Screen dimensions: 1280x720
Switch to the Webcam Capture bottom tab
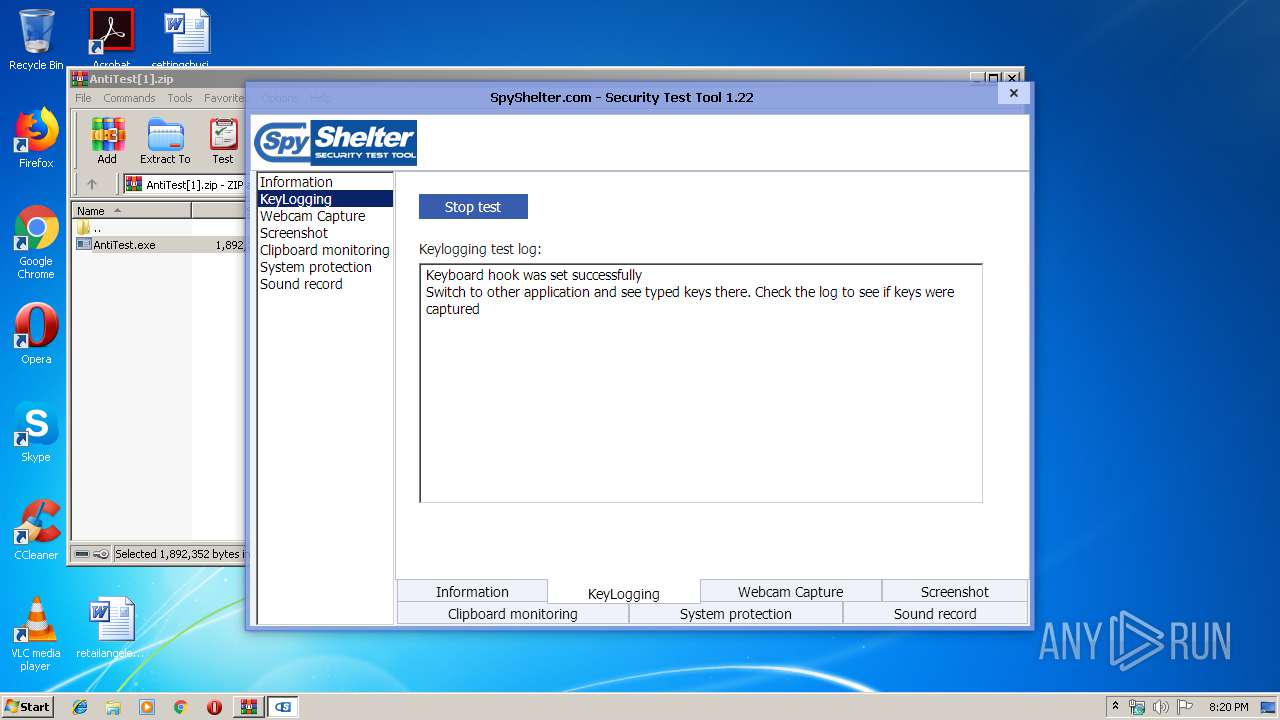point(790,592)
